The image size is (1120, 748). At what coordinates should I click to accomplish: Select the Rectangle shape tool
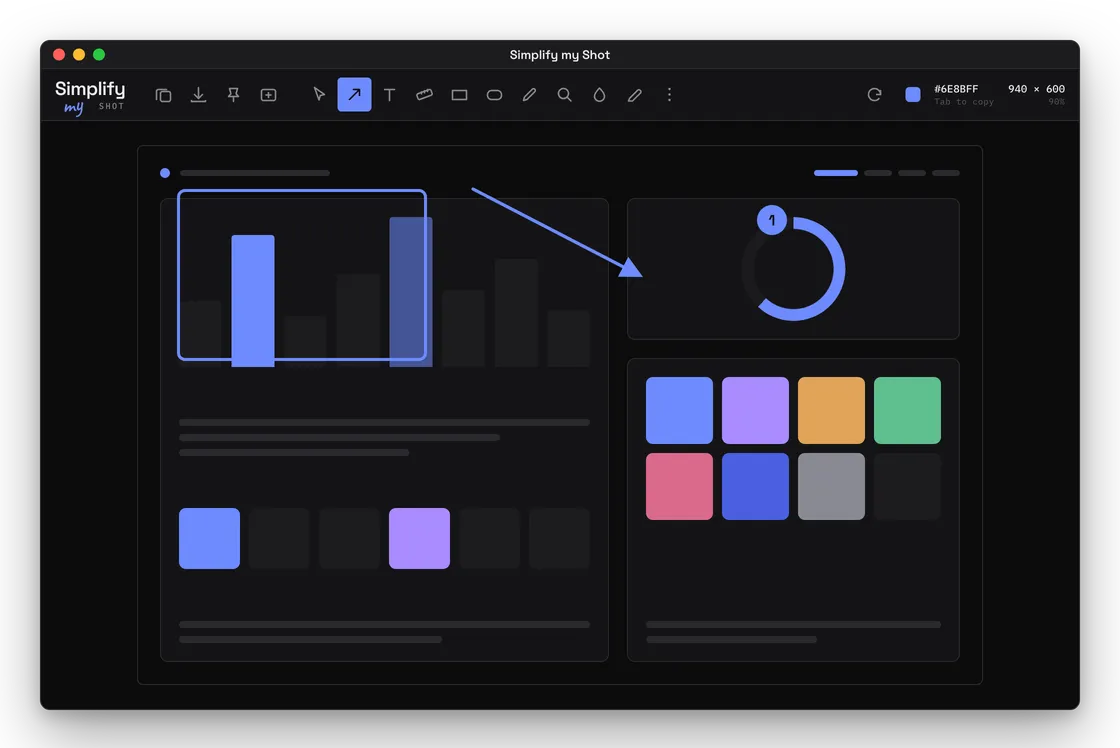pyautogui.click(x=459, y=95)
